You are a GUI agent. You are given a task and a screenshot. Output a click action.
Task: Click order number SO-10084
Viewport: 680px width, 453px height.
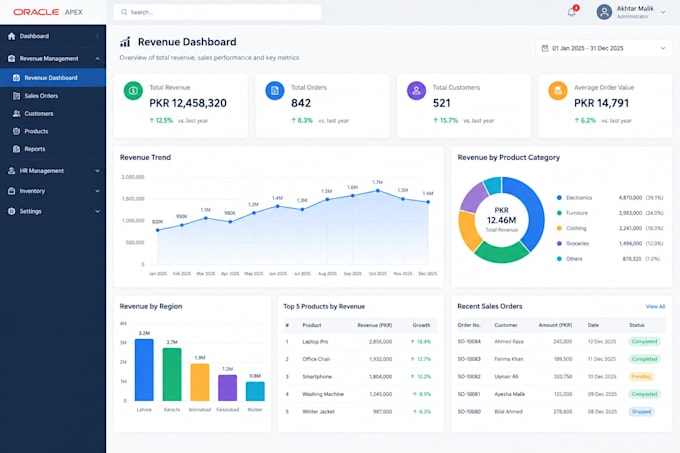click(x=469, y=342)
